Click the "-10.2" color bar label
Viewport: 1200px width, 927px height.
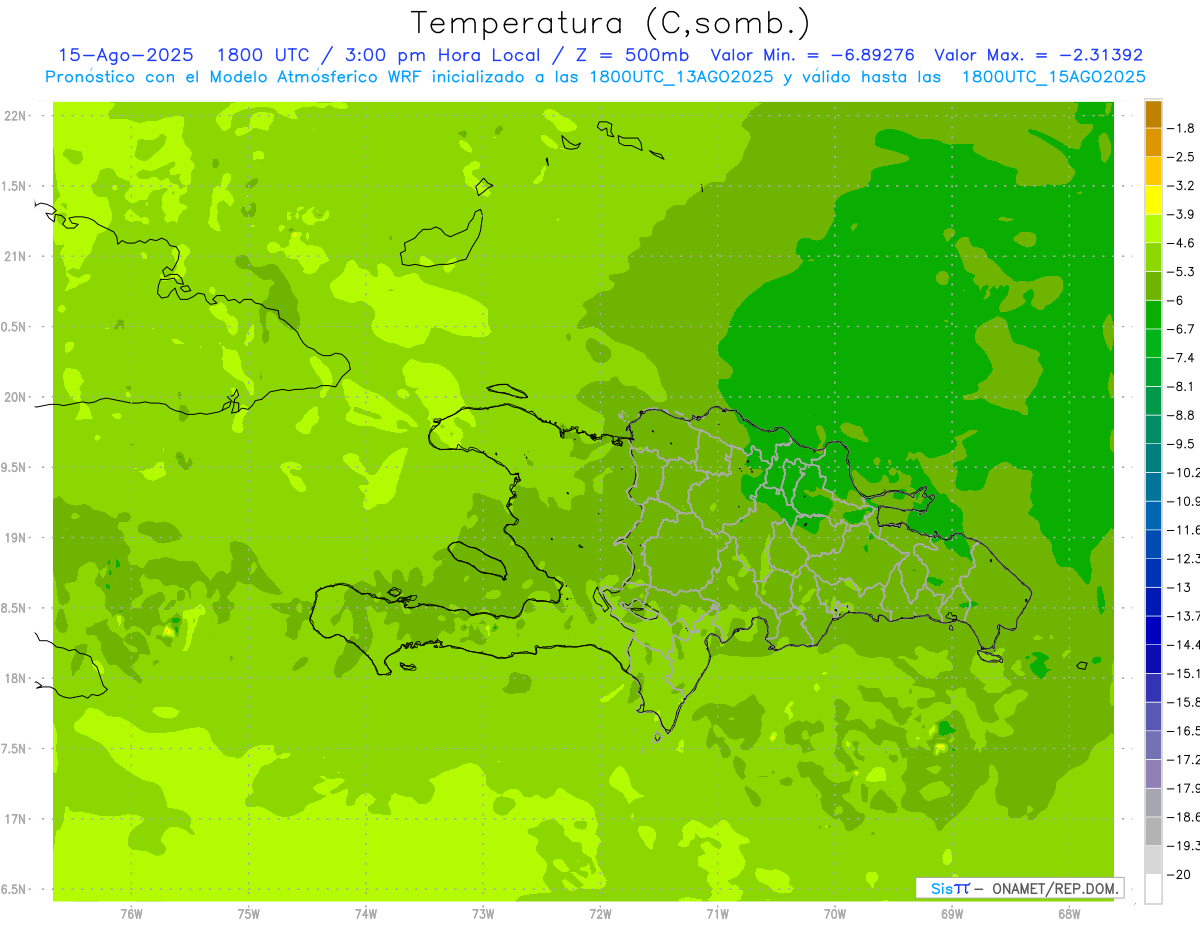point(1184,473)
